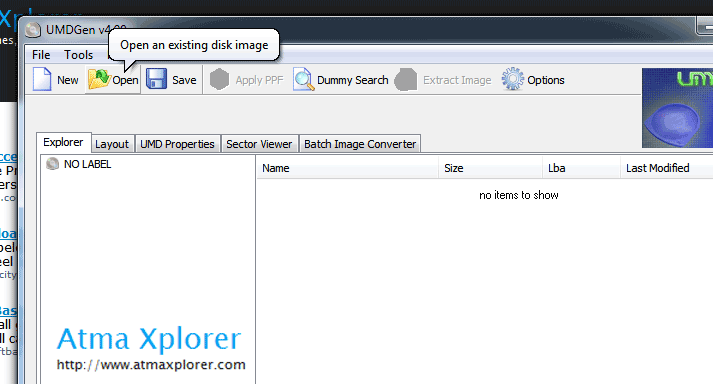Click the Open folder icon
The height and width of the screenshot is (384, 713).
pos(99,79)
